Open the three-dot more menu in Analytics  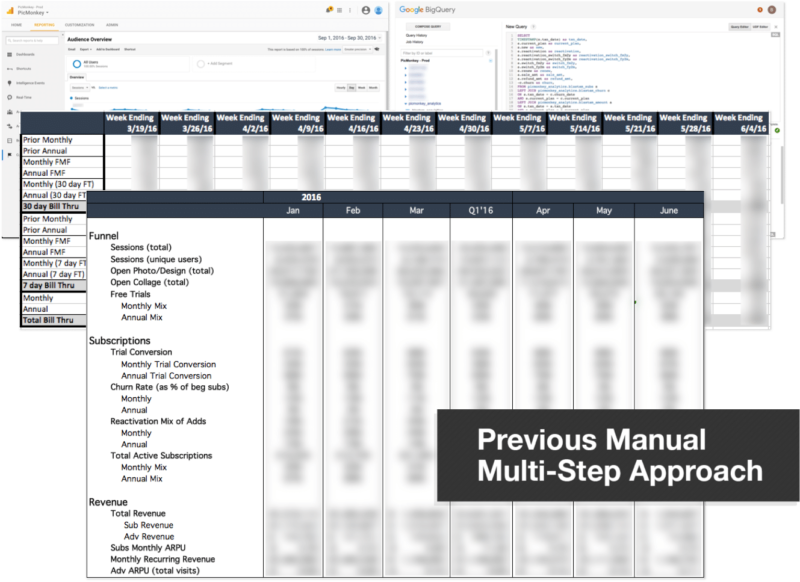point(350,10)
